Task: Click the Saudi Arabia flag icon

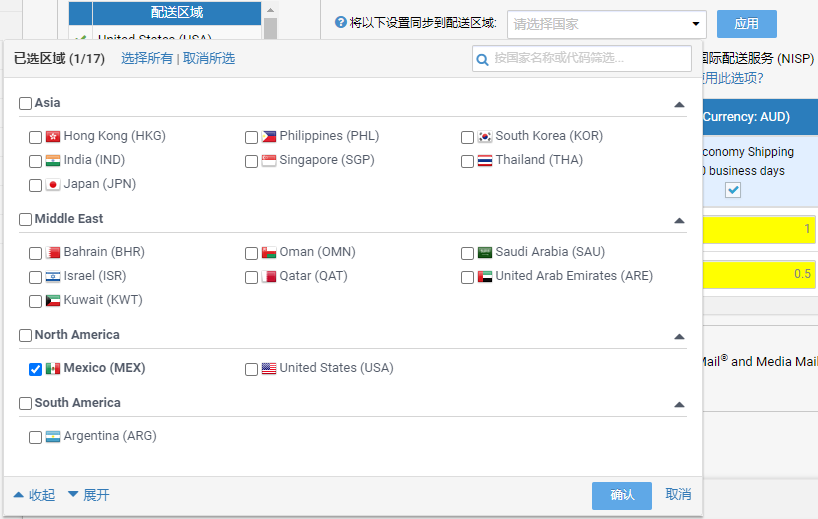Action: pos(485,252)
